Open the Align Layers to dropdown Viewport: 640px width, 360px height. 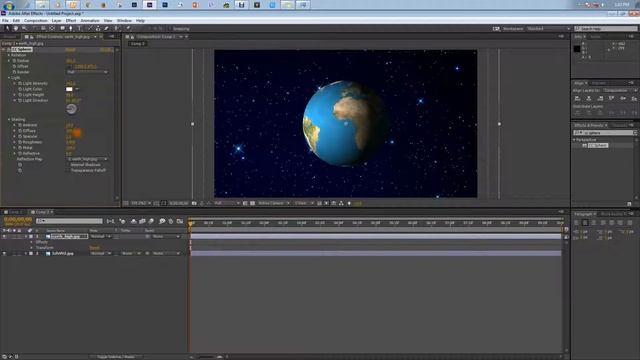click(620, 90)
